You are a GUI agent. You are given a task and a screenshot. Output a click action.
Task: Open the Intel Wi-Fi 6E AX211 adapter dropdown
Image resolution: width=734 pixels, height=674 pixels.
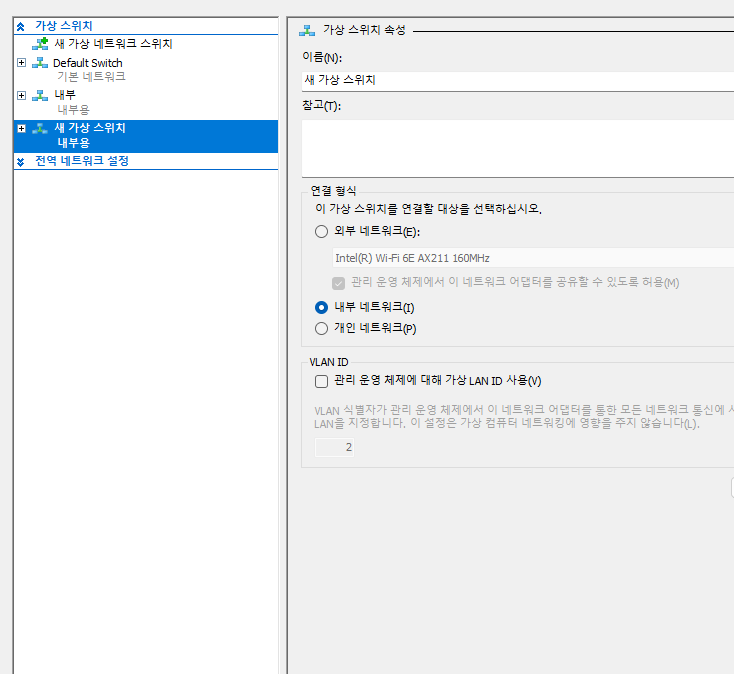530,258
